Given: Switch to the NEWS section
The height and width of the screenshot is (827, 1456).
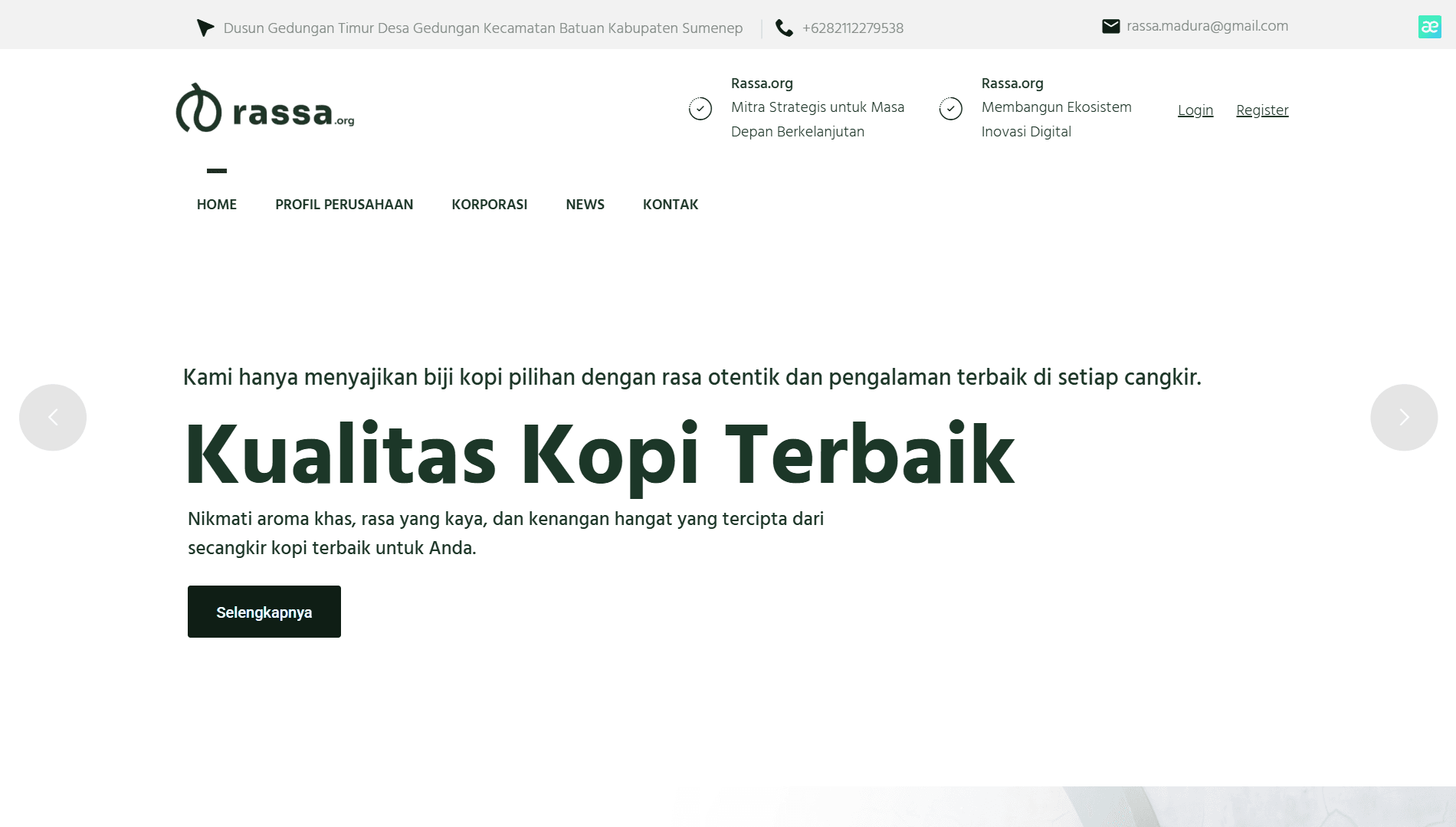Looking at the screenshot, I should tap(585, 204).
